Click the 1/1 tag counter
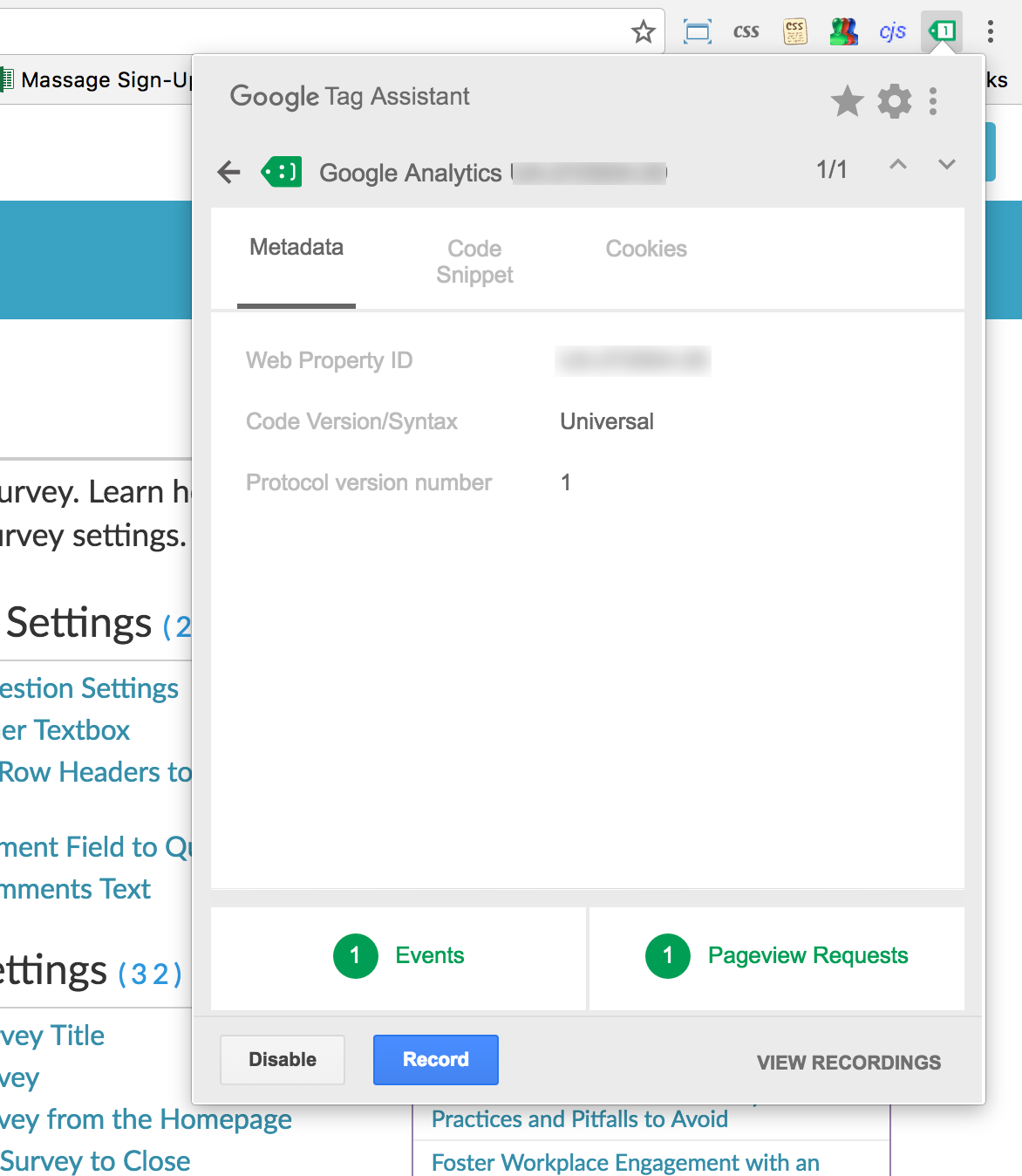Viewport: 1022px width, 1176px height. point(831,169)
